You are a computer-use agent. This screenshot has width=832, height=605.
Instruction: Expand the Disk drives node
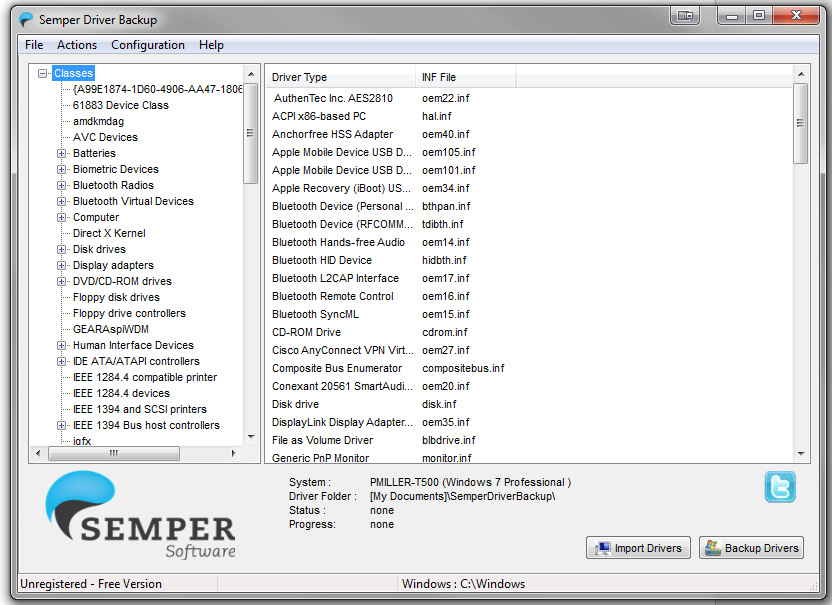(62, 249)
